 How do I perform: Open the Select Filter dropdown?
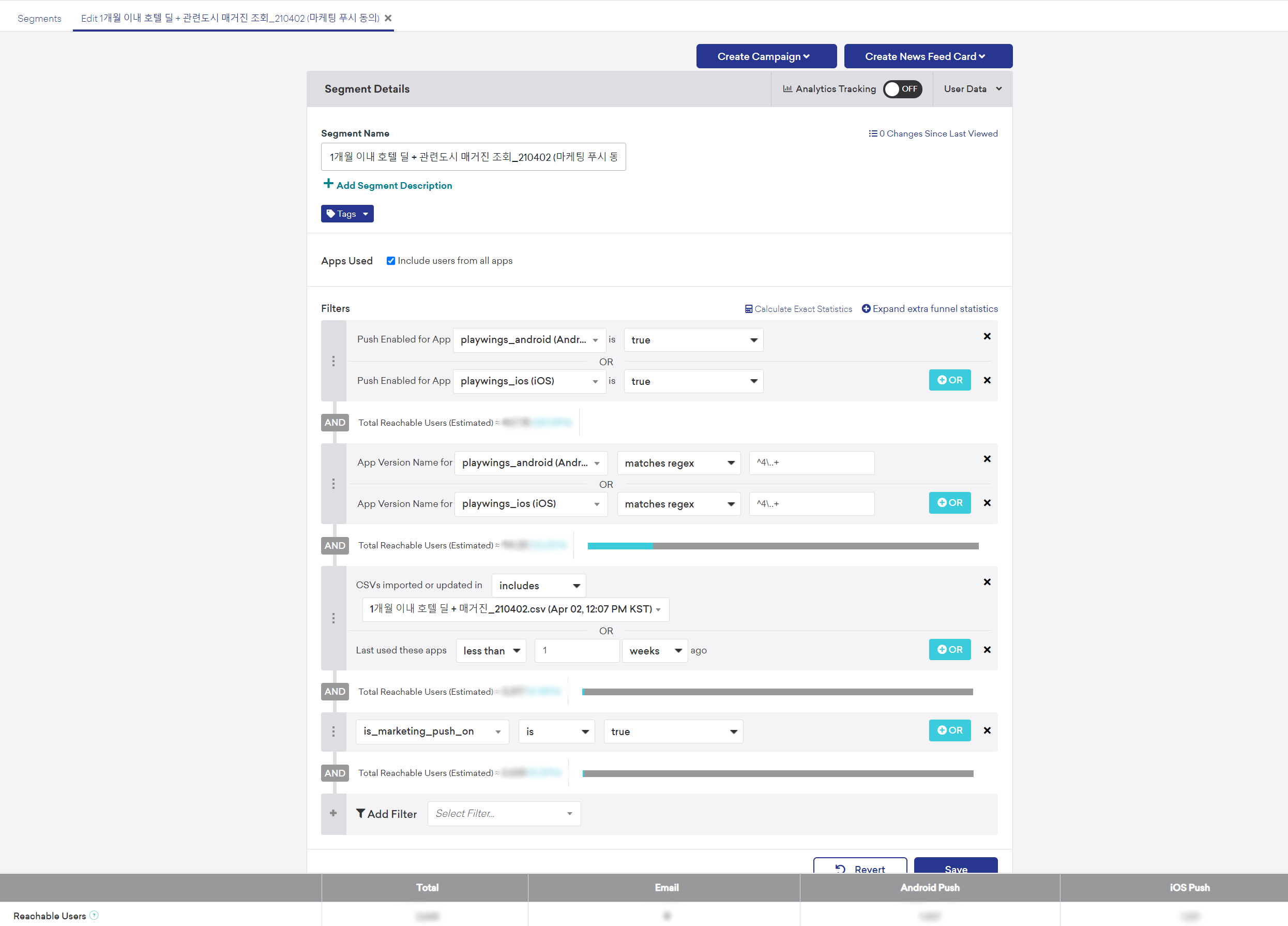[x=503, y=814]
